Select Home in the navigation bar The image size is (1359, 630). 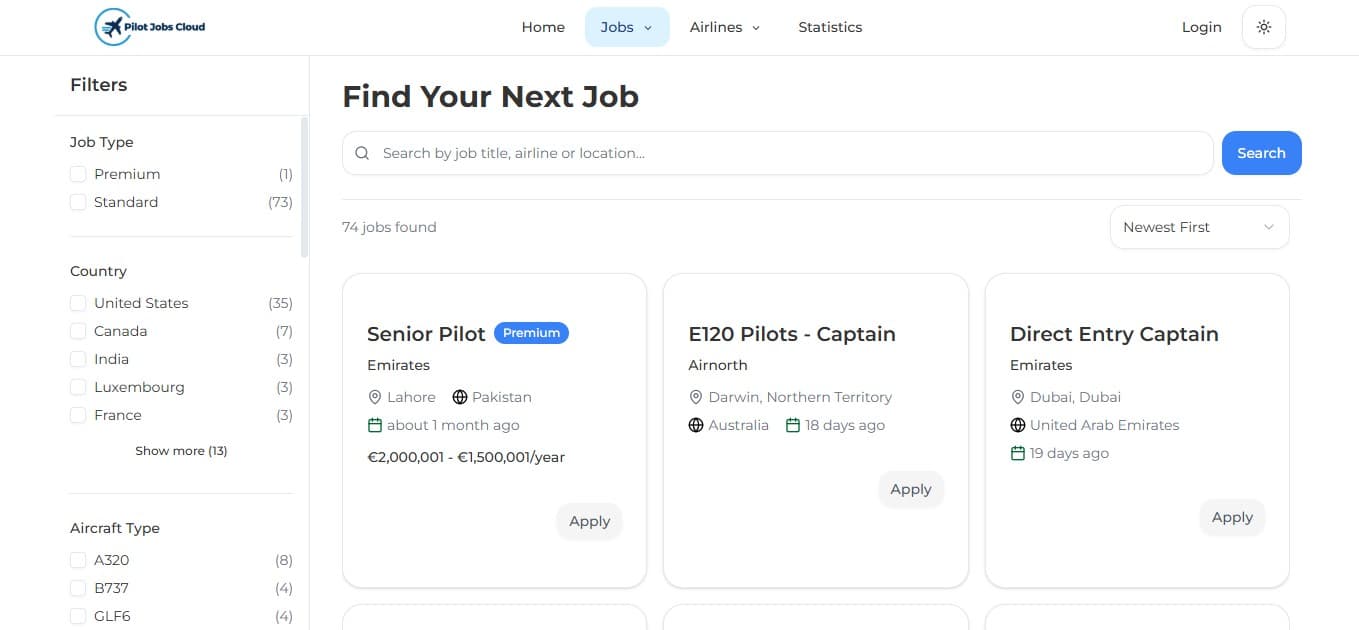[x=542, y=27]
